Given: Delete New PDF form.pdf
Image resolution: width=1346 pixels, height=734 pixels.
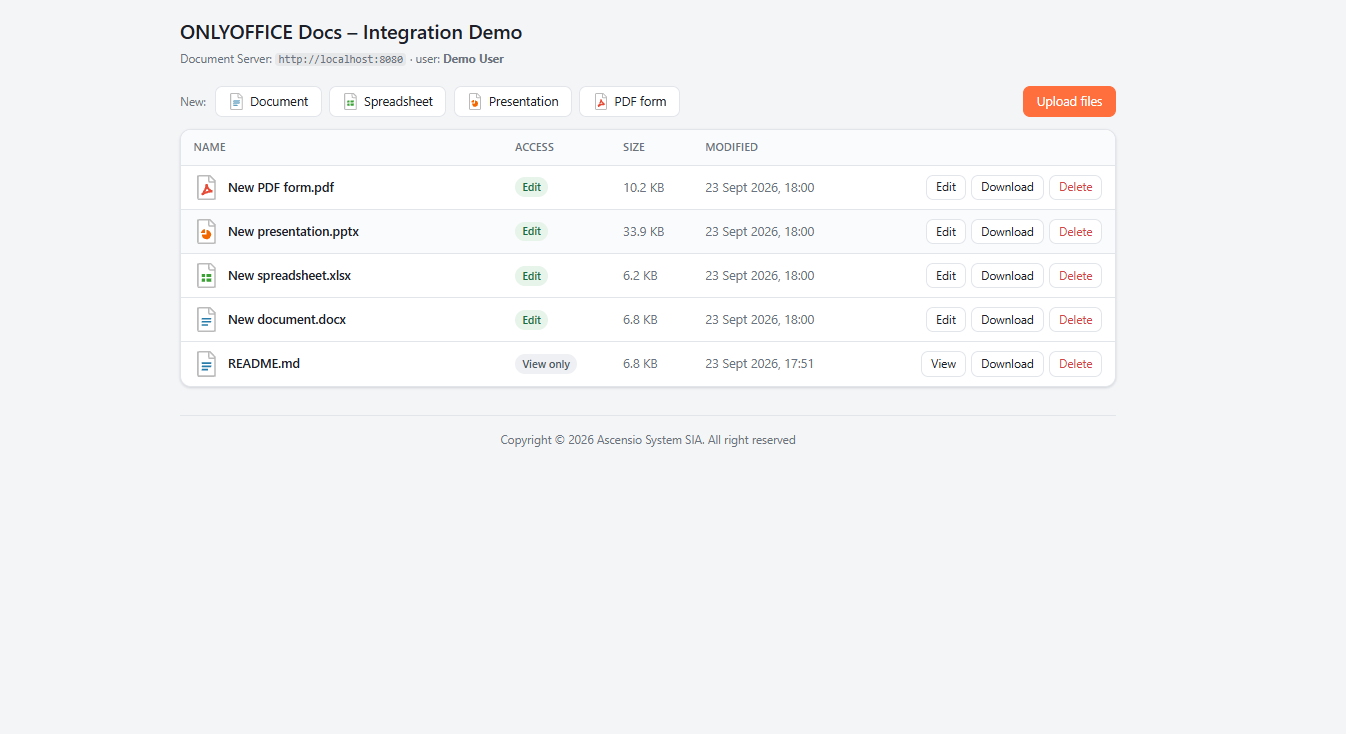Looking at the screenshot, I should [x=1075, y=187].
